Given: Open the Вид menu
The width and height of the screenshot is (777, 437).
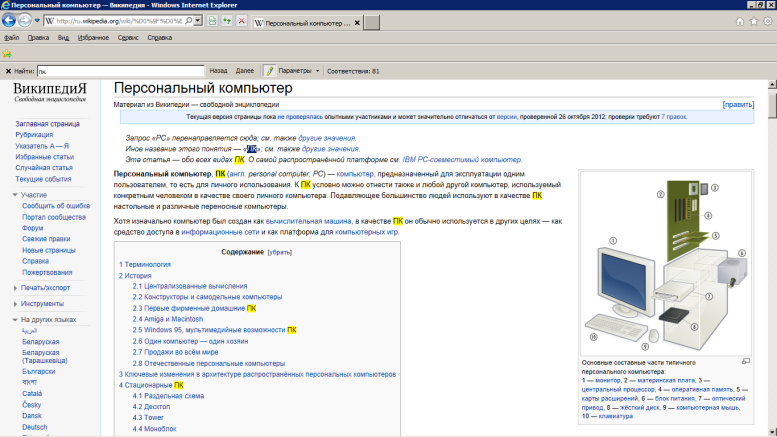Looking at the screenshot, I should [63, 38].
